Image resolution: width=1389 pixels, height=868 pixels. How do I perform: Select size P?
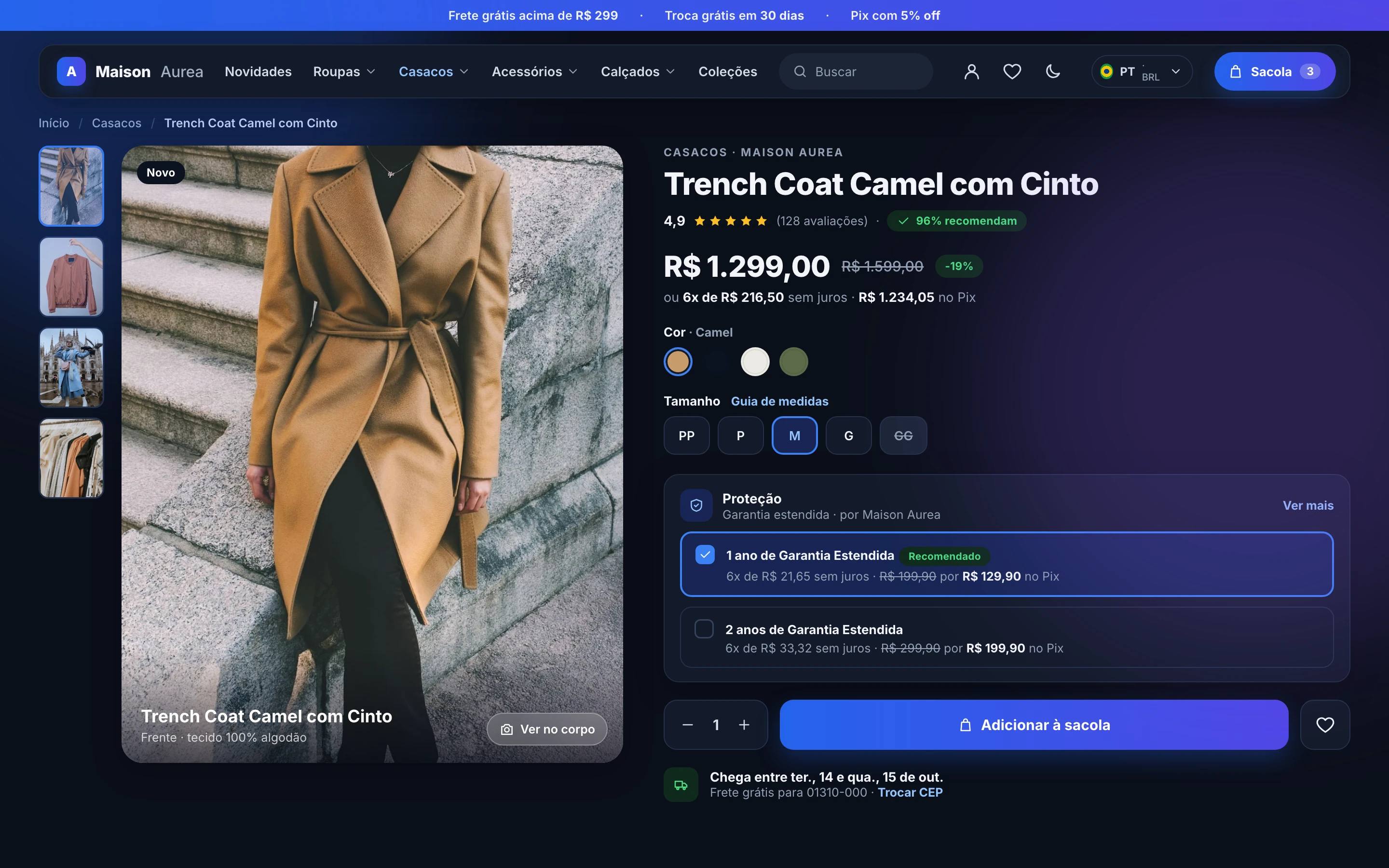740,436
